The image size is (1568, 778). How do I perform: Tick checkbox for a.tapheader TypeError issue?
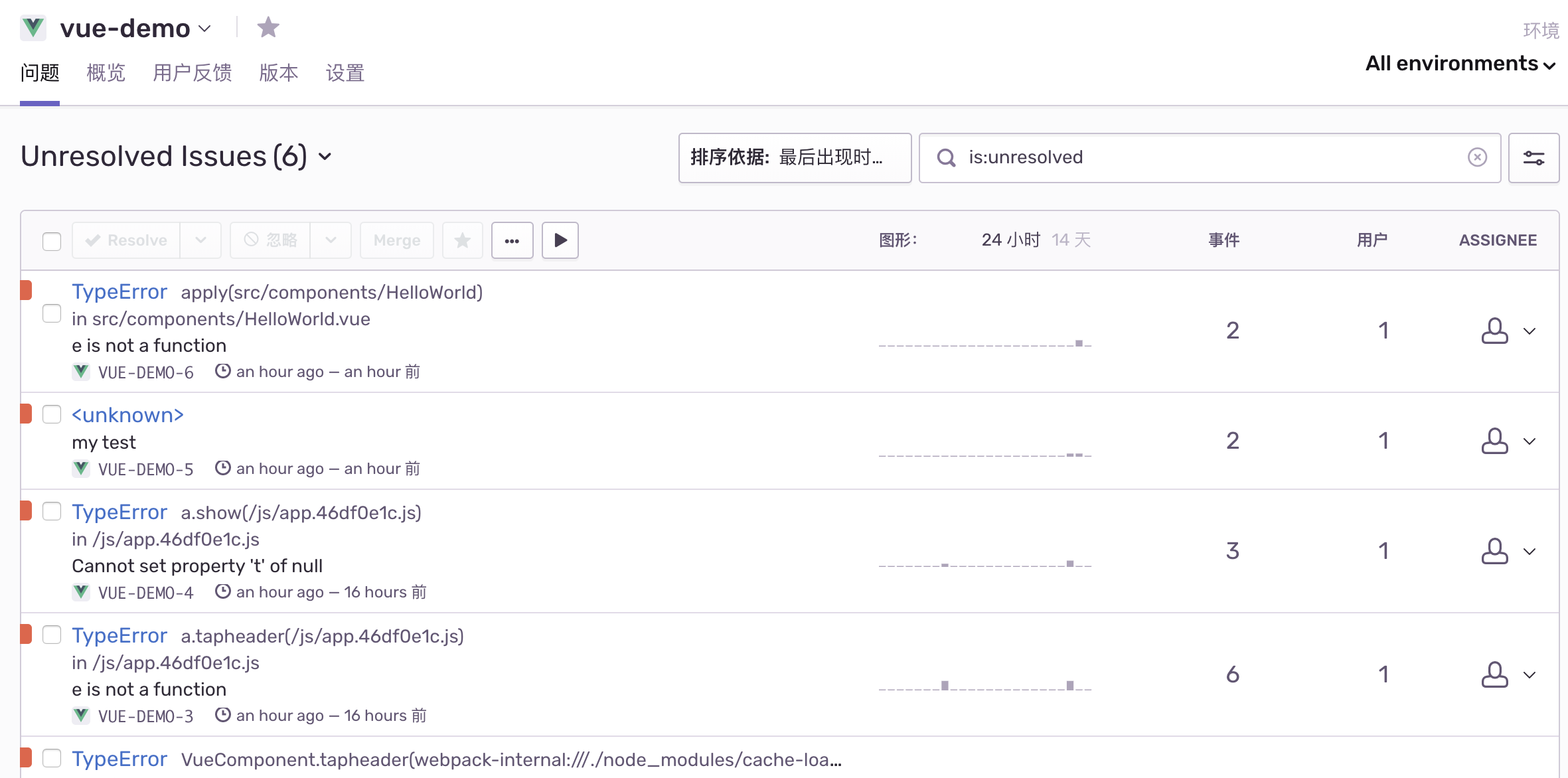click(52, 635)
